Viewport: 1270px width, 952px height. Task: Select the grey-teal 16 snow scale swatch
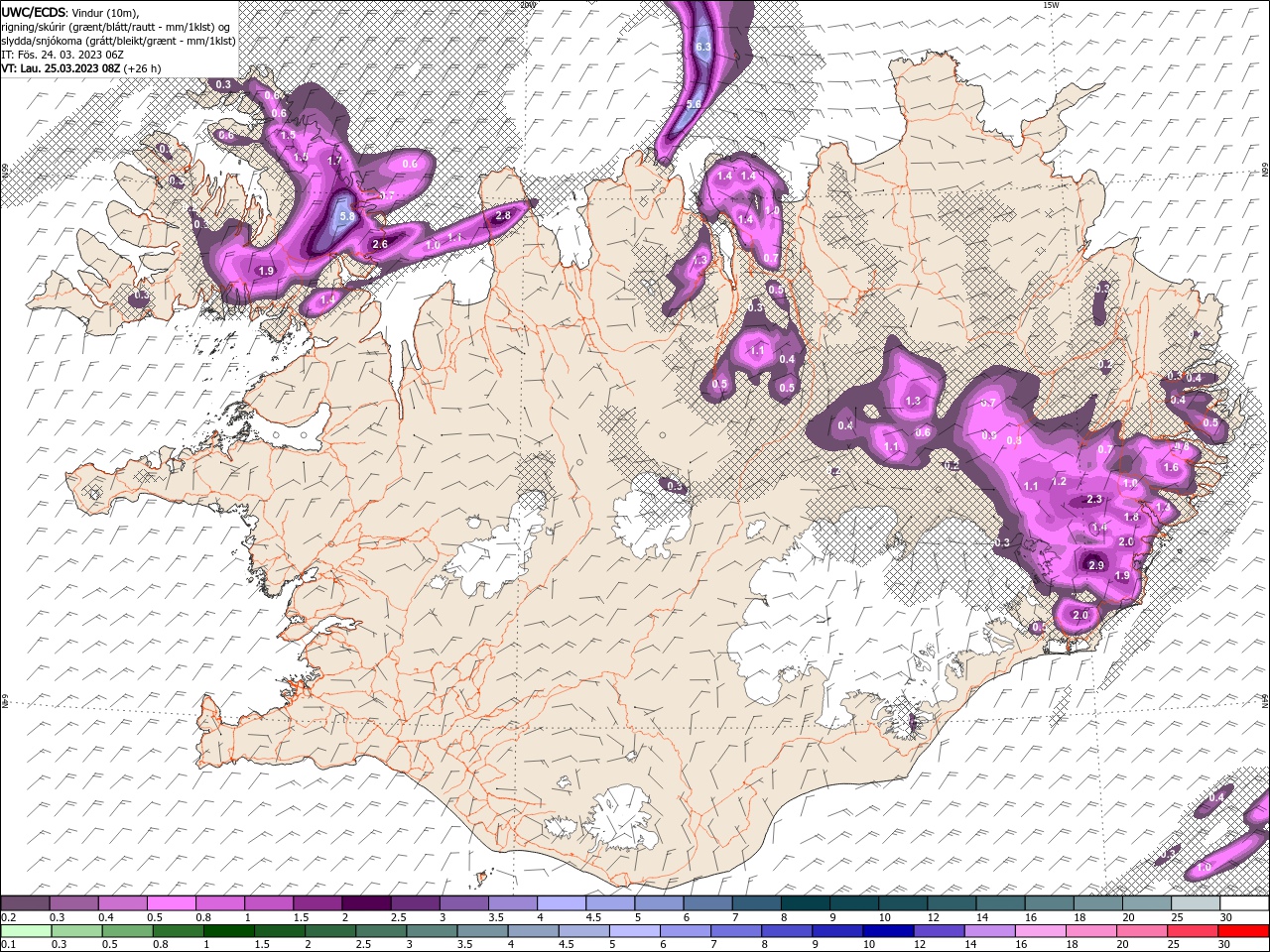pyautogui.click(x=1049, y=903)
